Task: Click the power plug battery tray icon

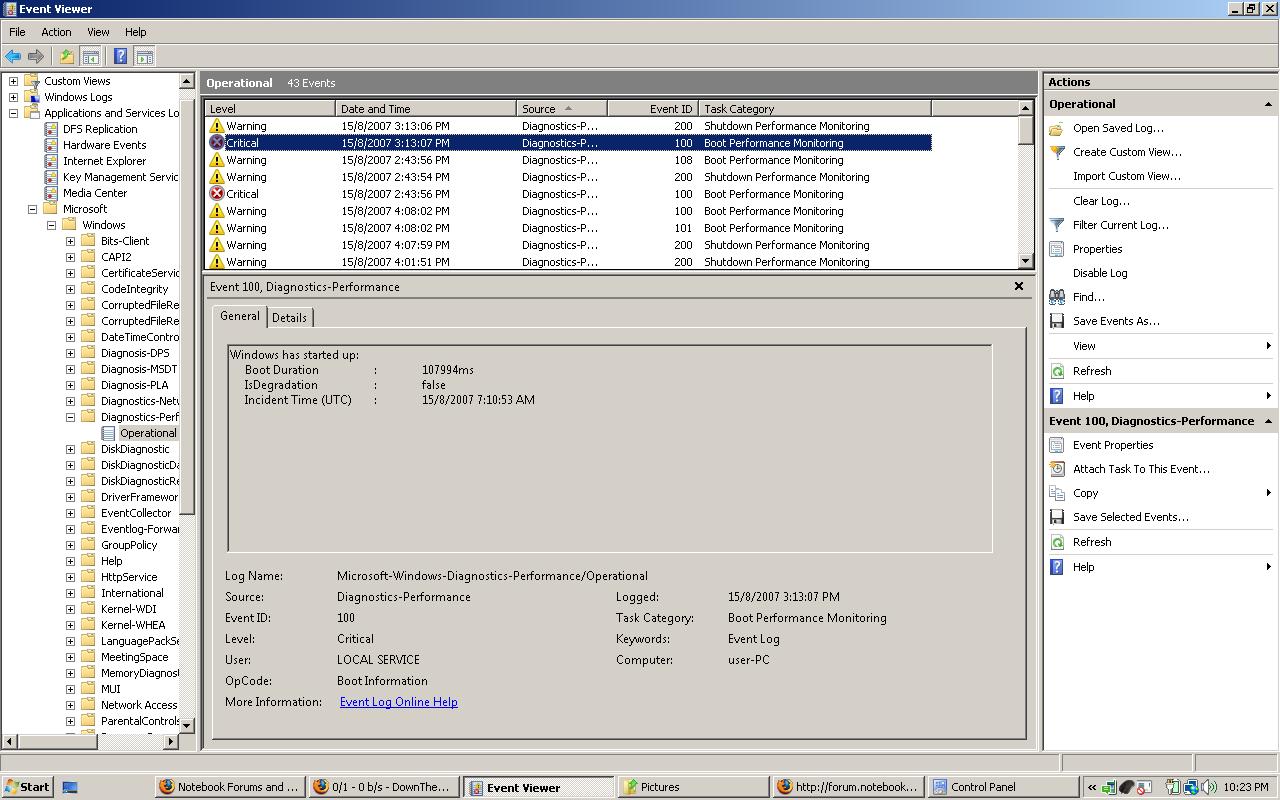Action: (x=1174, y=787)
